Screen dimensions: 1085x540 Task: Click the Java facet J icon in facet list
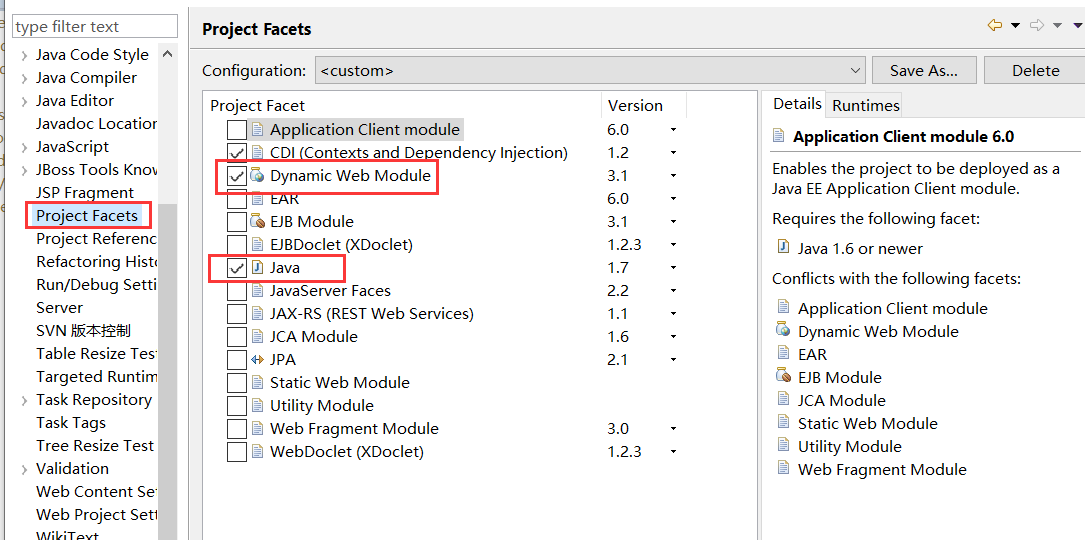(257, 267)
